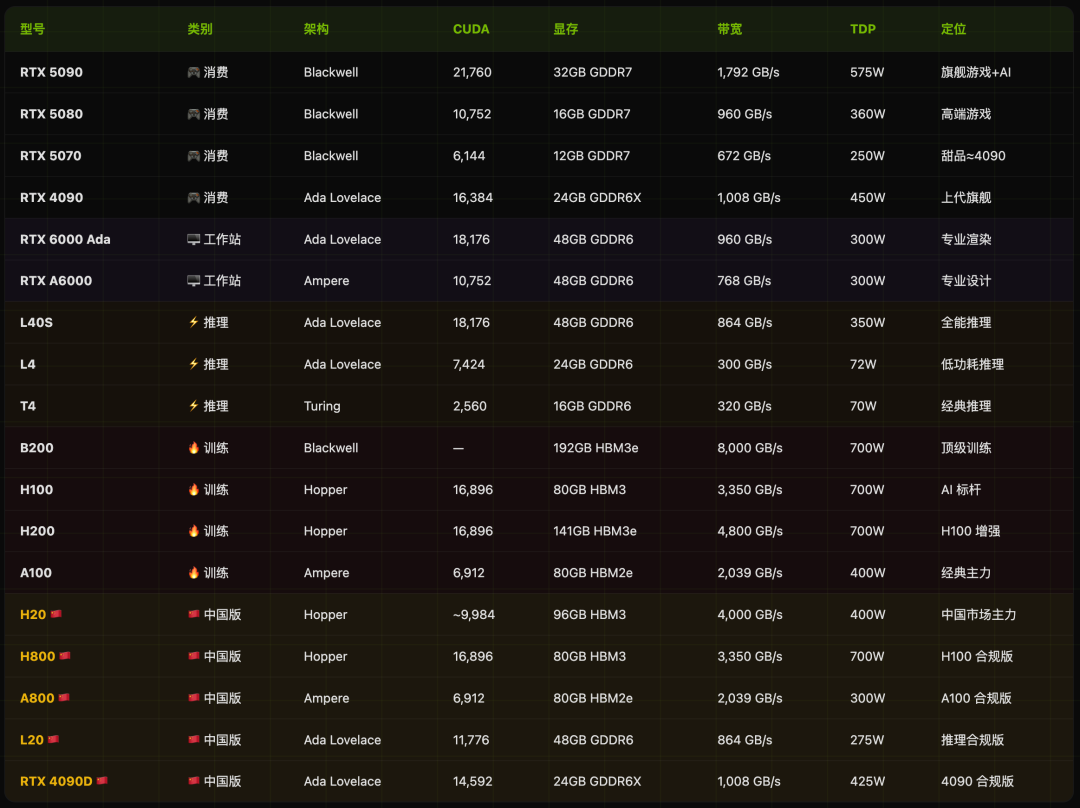Click the gamepad icon in RTX 5080 row

(194, 114)
